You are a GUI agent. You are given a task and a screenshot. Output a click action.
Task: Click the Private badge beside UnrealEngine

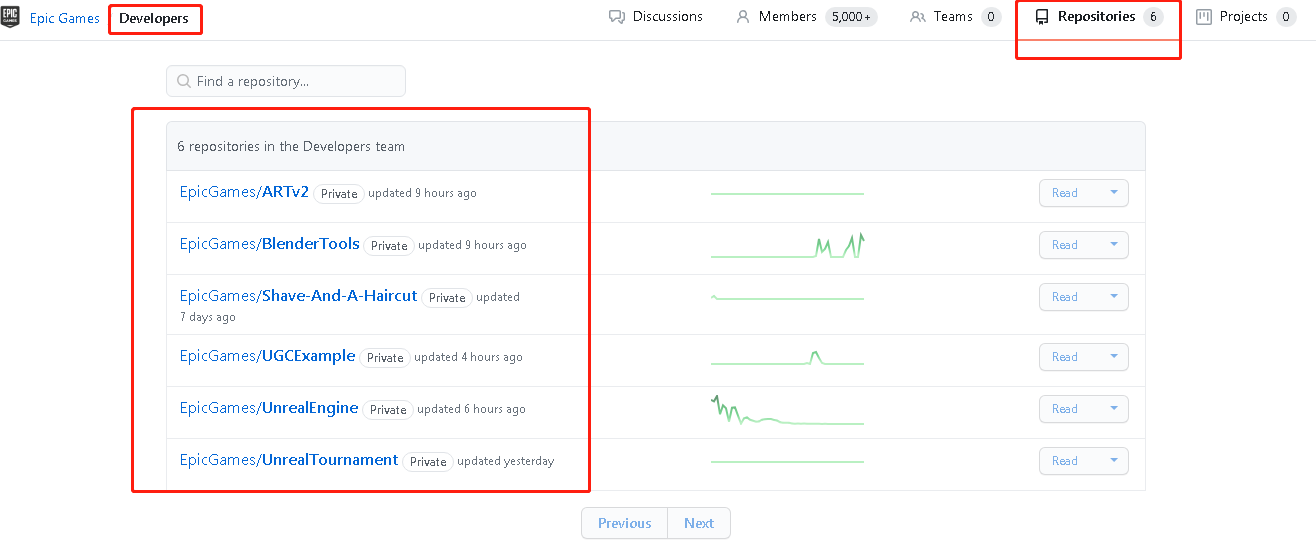(x=388, y=410)
